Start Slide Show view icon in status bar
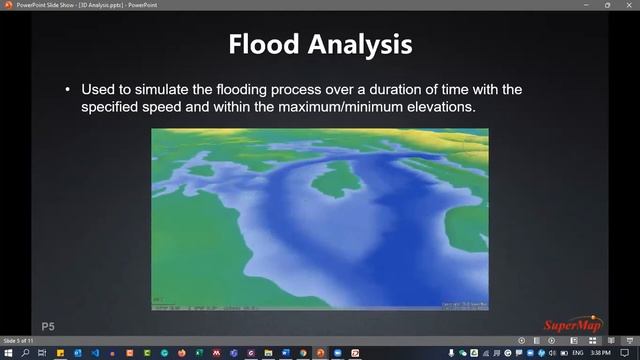 630,340
